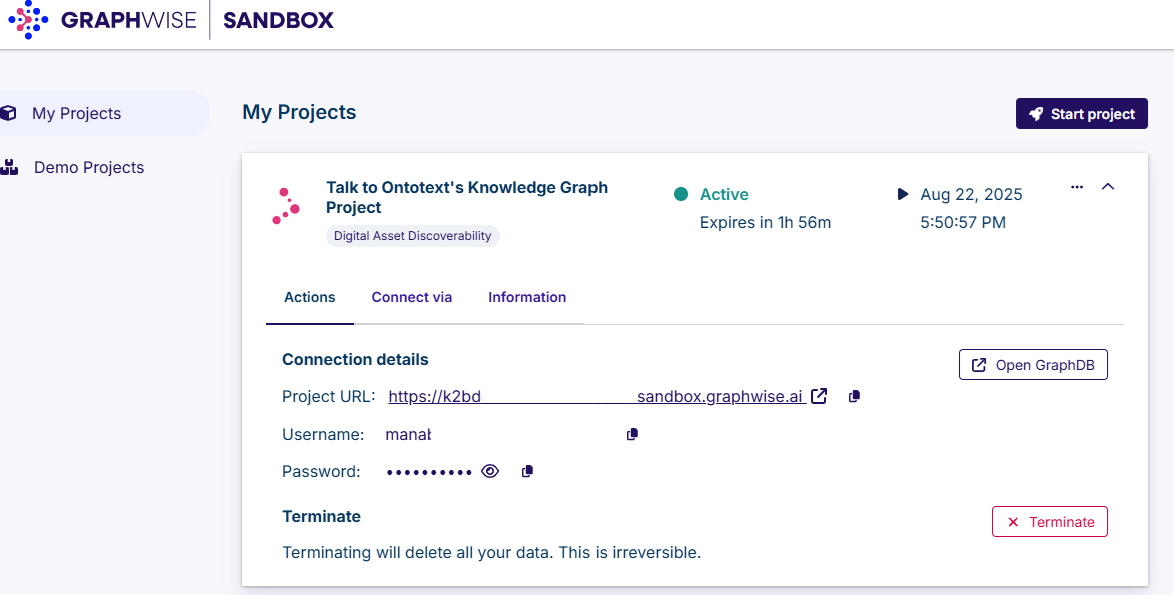This screenshot has height=595, width=1174.
Task: Copy the password to clipboard
Action: click(527, 472)
